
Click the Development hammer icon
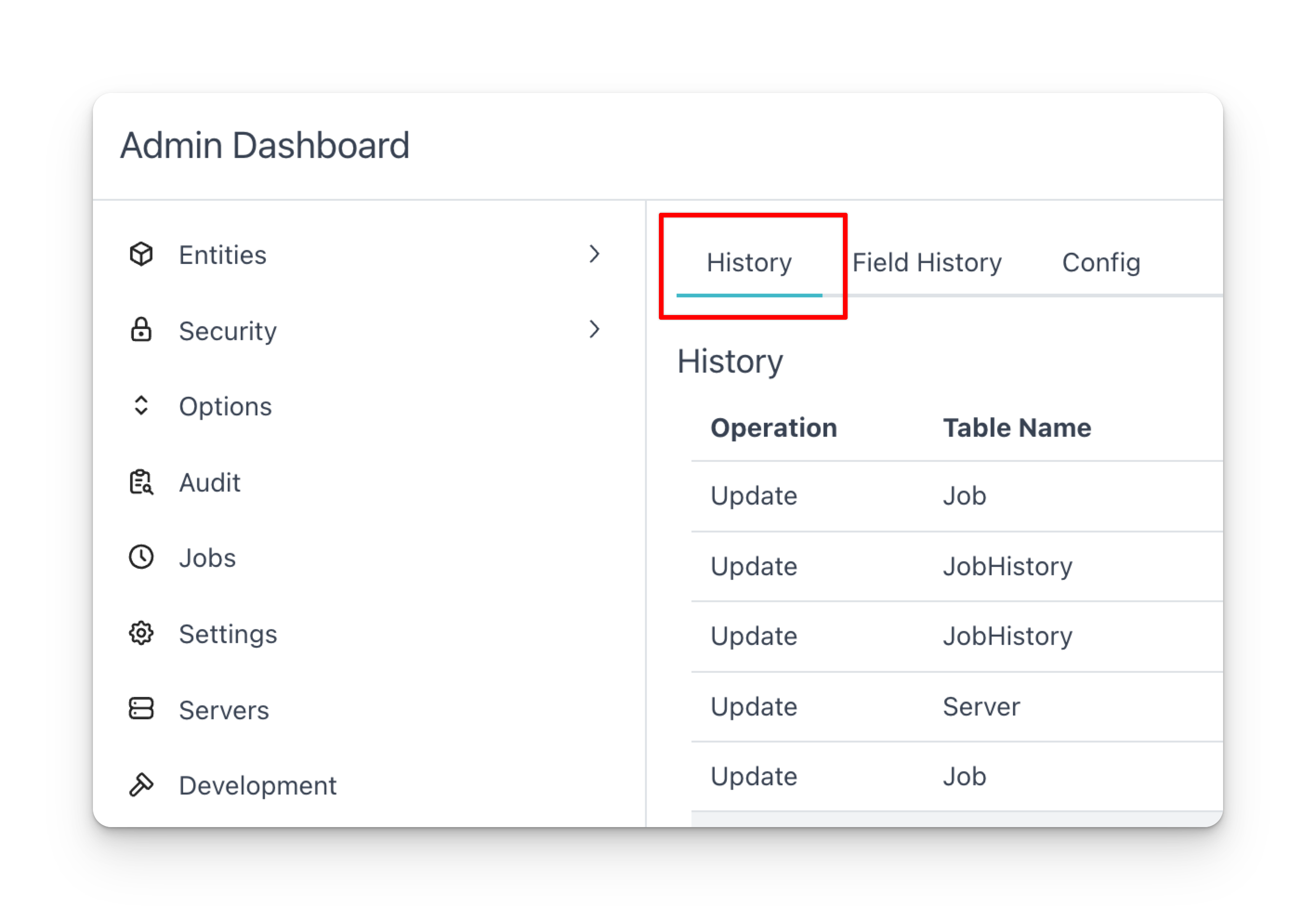pyautogui.click(x=141, y=785)
